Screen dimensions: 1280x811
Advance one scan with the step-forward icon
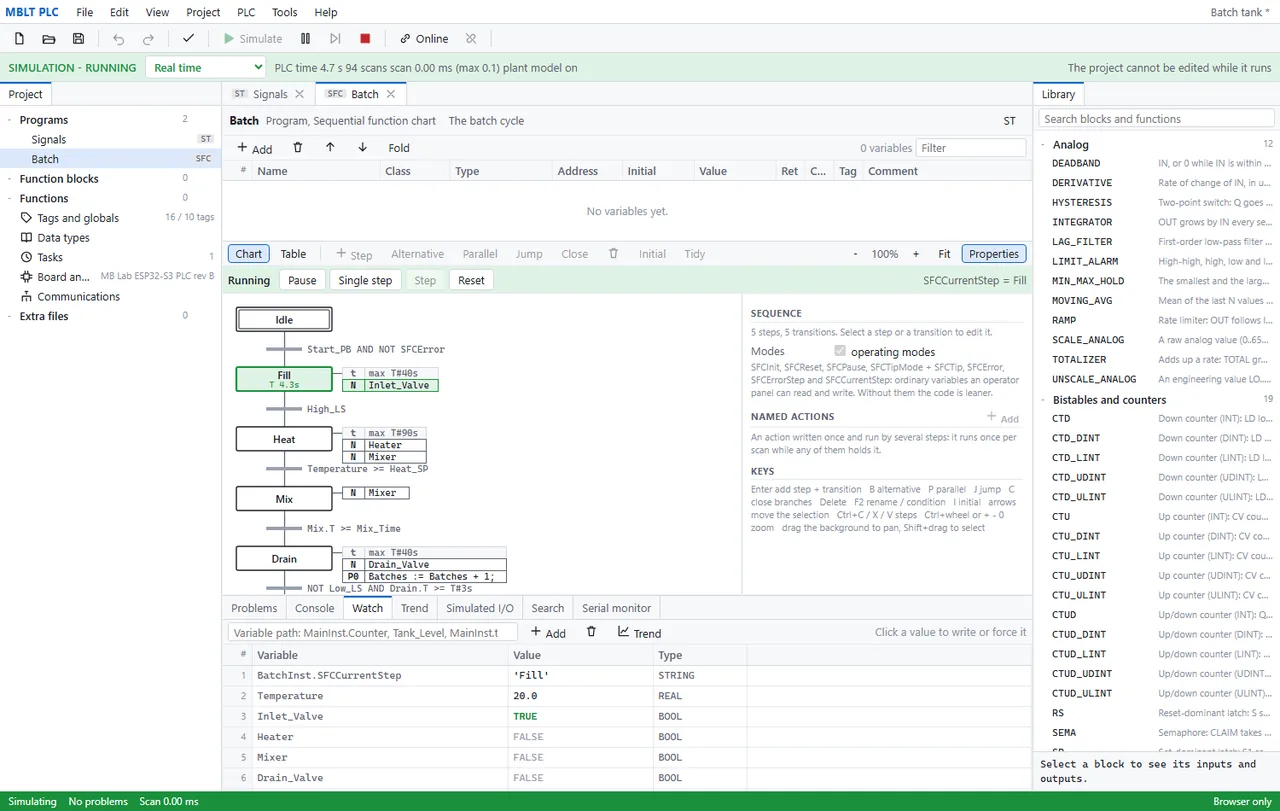pyautogui.click(x=335, y=39)
